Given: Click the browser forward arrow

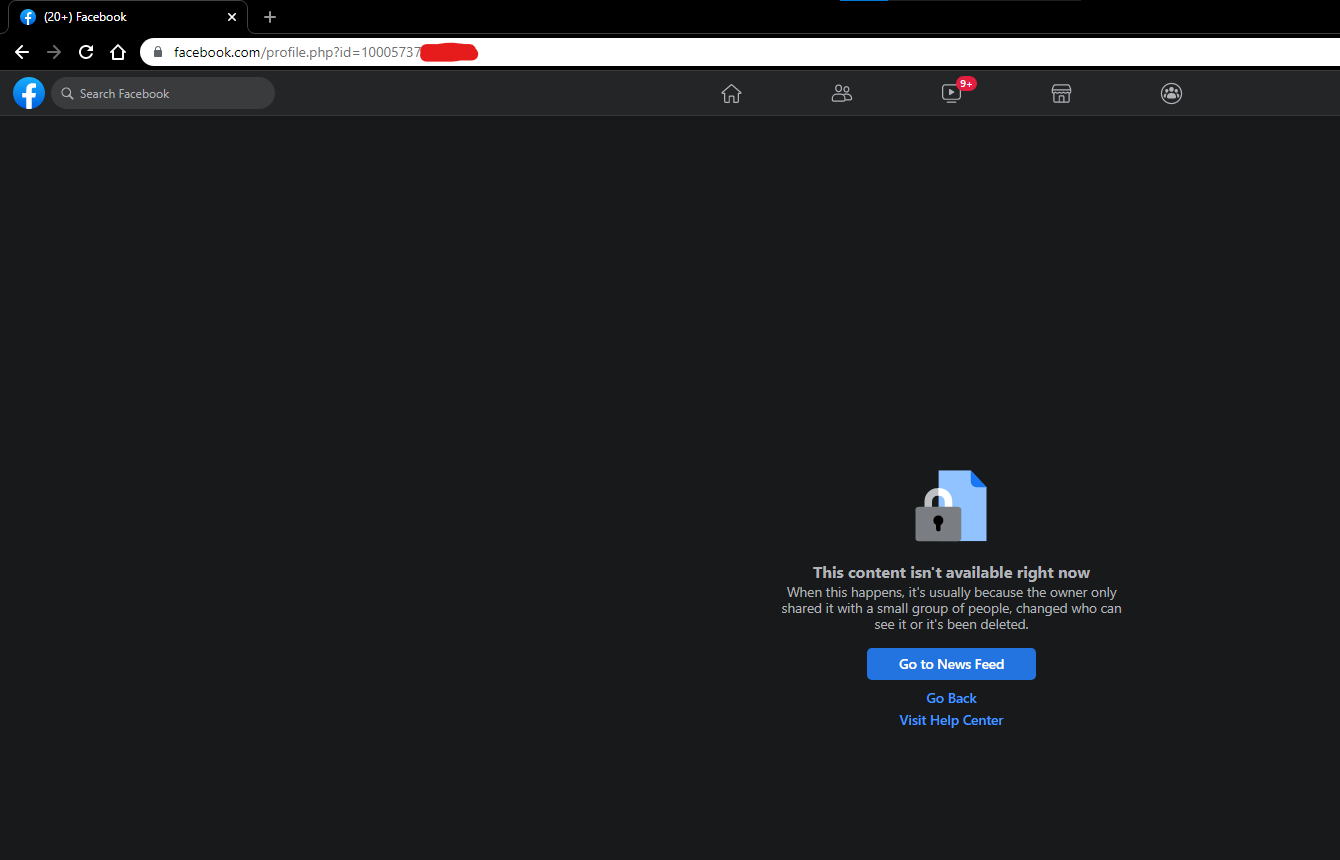Looking at the screenshot, I should click(54, 52).
